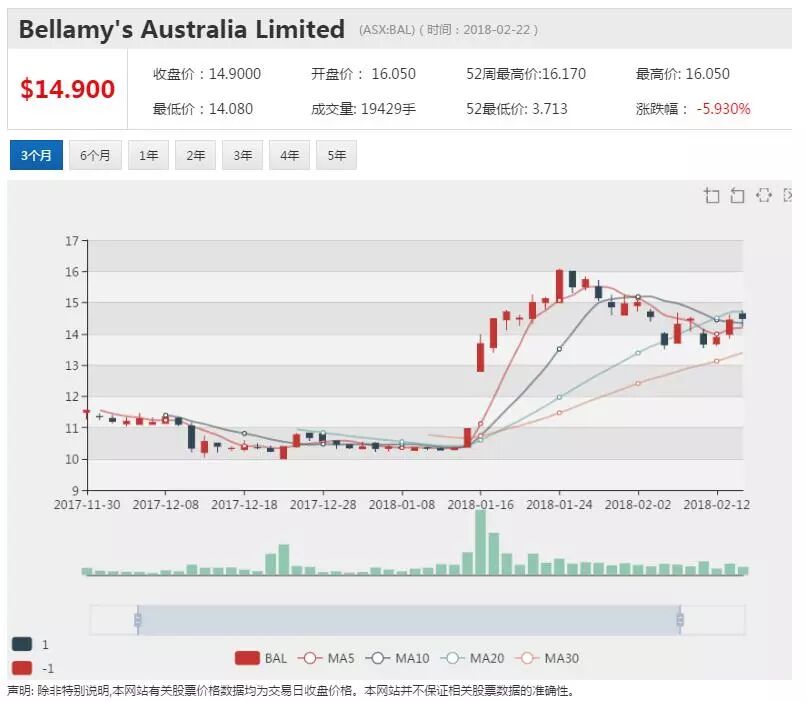The height and width of the screenshot is (702, 806).
Task: Click the 52周最高价:16.170 text
Action: tap(526, 74)
